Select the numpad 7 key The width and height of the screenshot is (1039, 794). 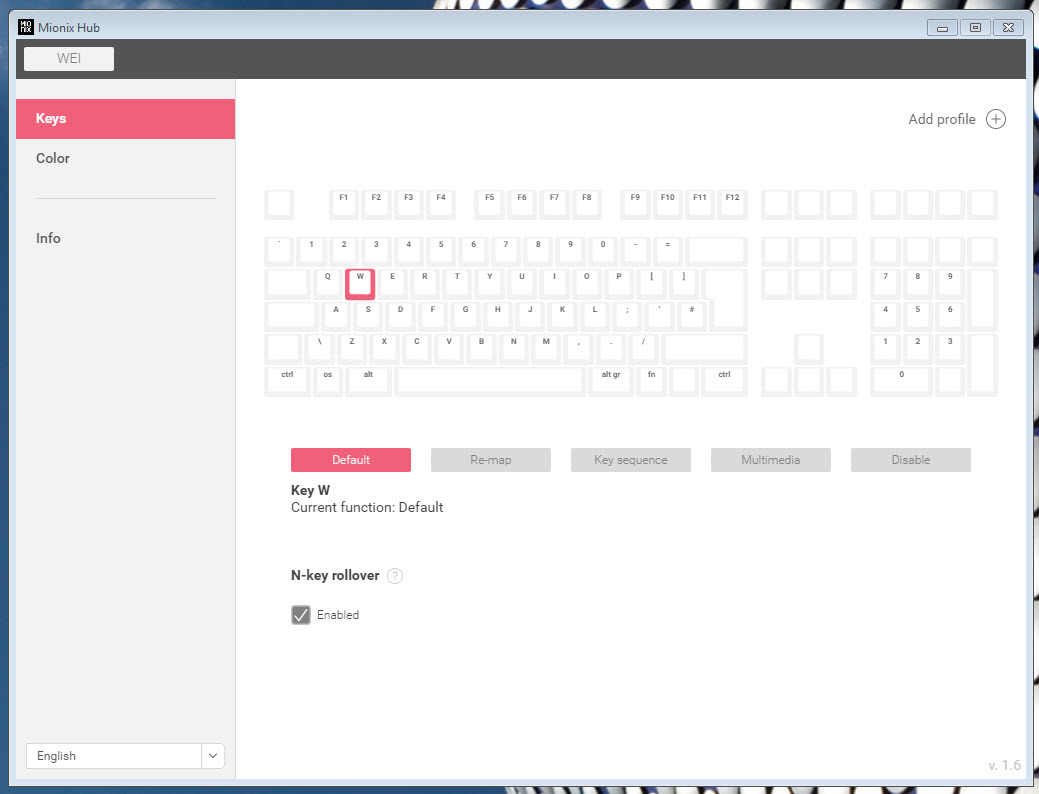(885, 284)
